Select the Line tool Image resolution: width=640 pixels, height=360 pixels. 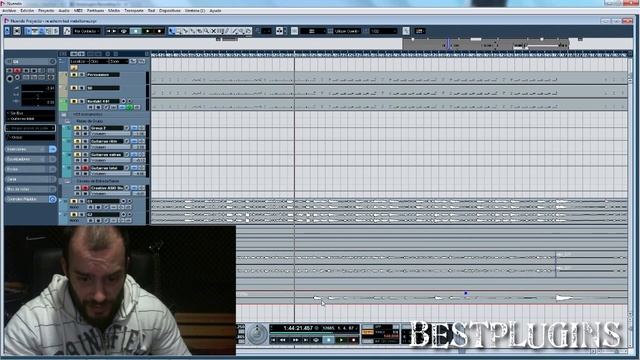coord(234,31)
